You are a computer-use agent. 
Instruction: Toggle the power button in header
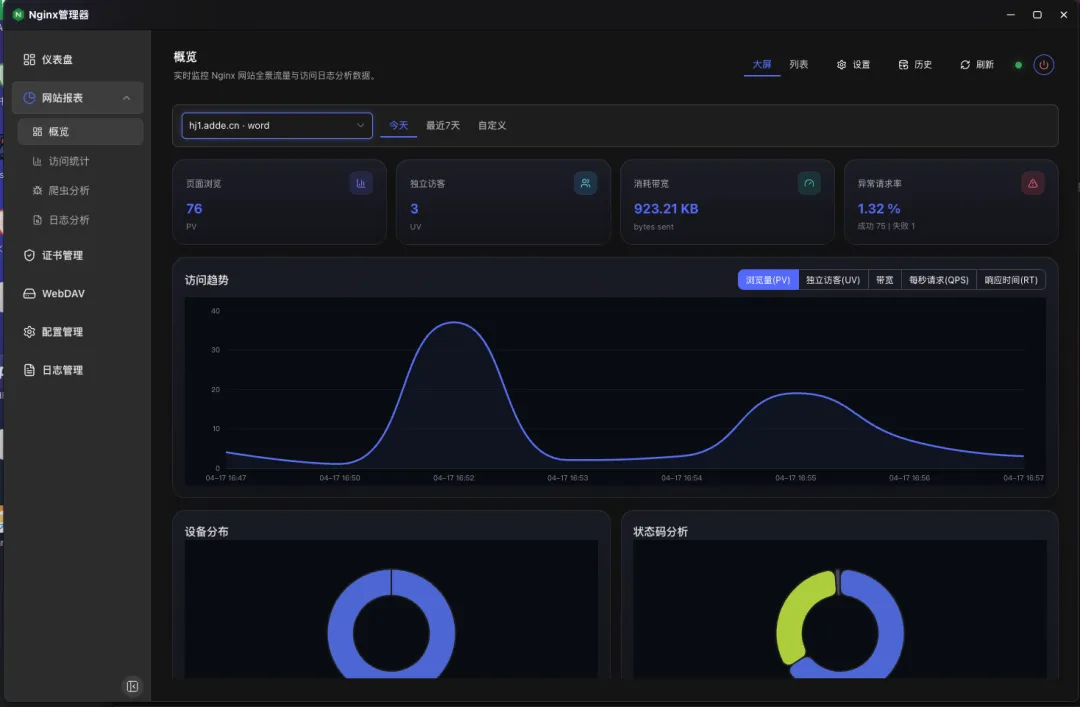pos(1043,65)
